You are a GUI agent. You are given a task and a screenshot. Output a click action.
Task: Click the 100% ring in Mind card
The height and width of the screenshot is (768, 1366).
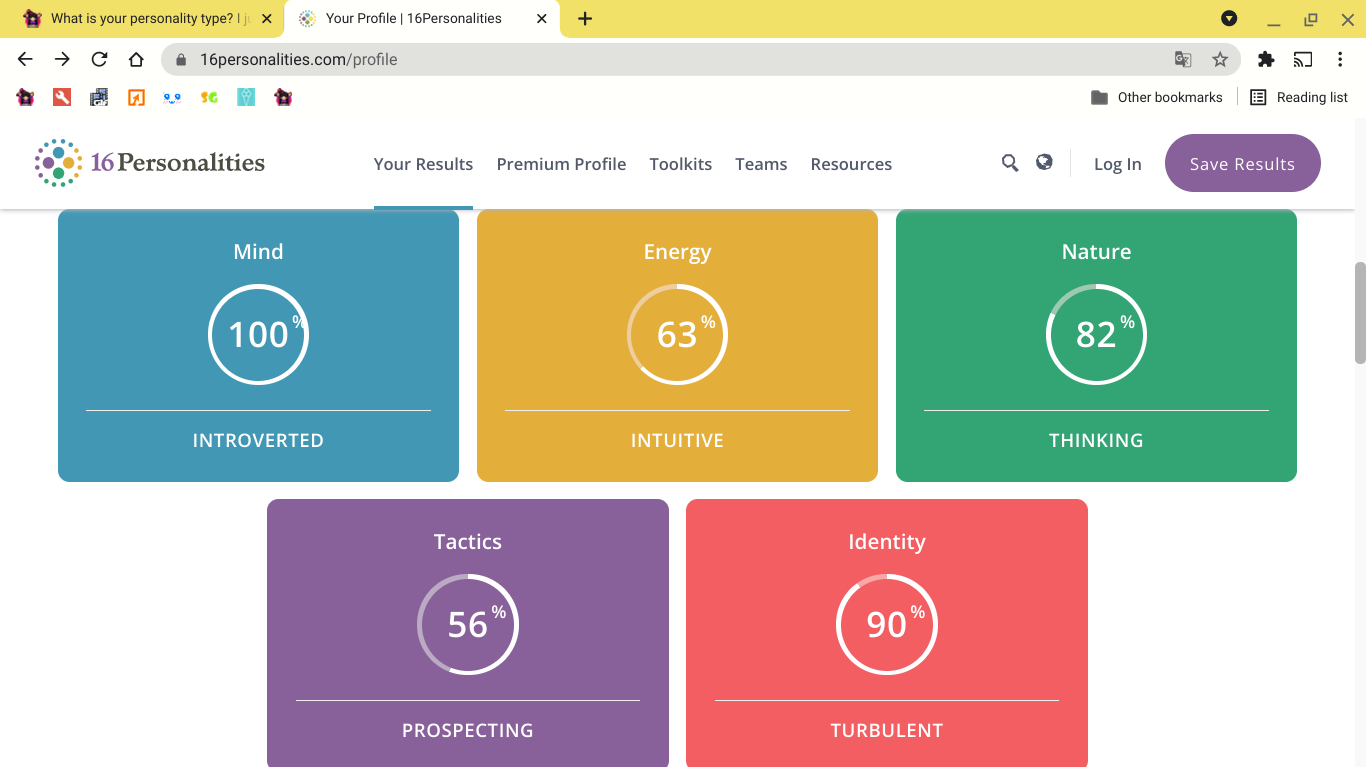[258, 335]
